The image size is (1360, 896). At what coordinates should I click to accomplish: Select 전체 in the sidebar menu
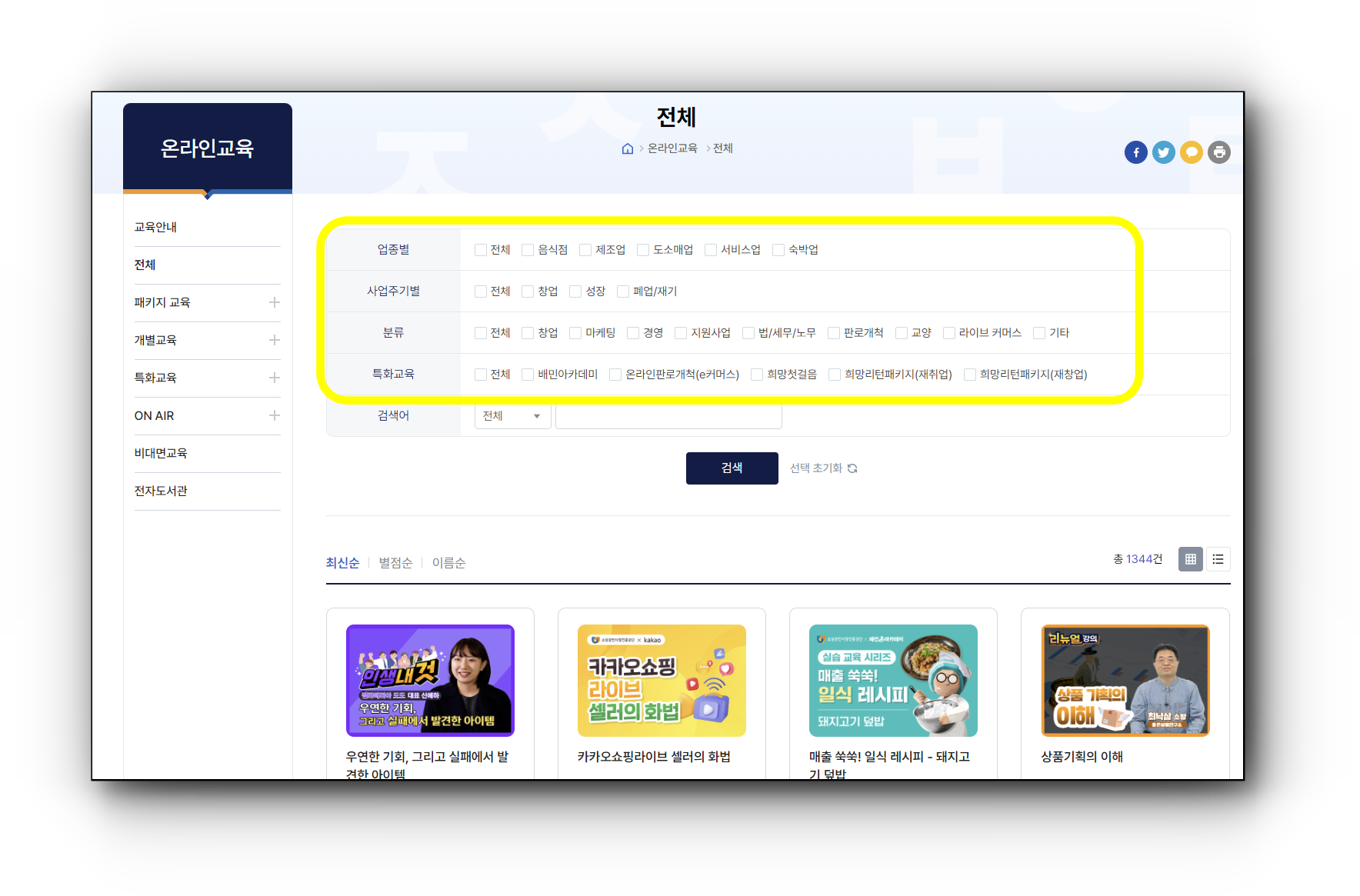(145, 265)
